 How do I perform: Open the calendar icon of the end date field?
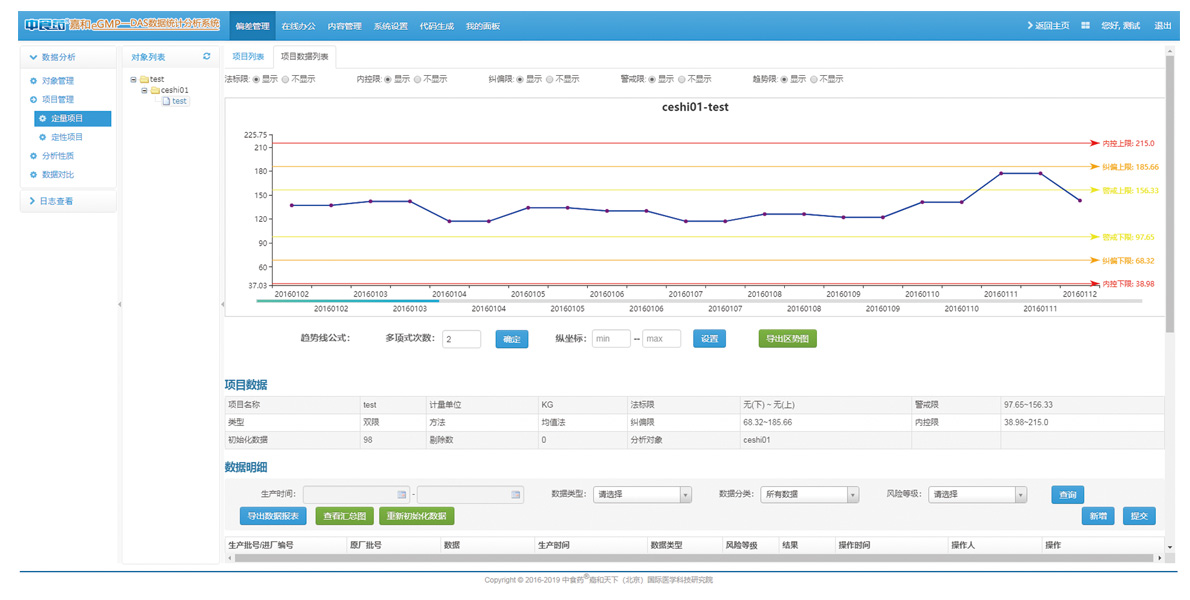(x=516, y=494)
